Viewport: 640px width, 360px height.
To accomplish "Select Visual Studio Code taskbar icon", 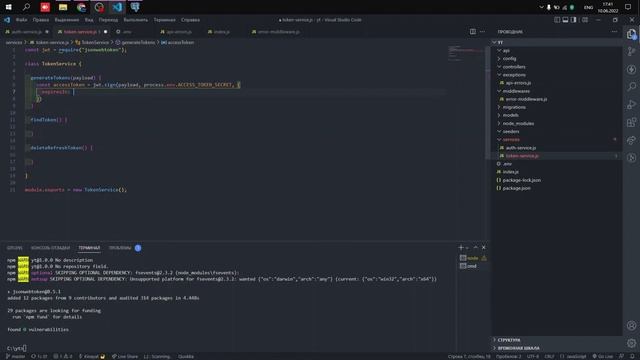I will point(117,7).
